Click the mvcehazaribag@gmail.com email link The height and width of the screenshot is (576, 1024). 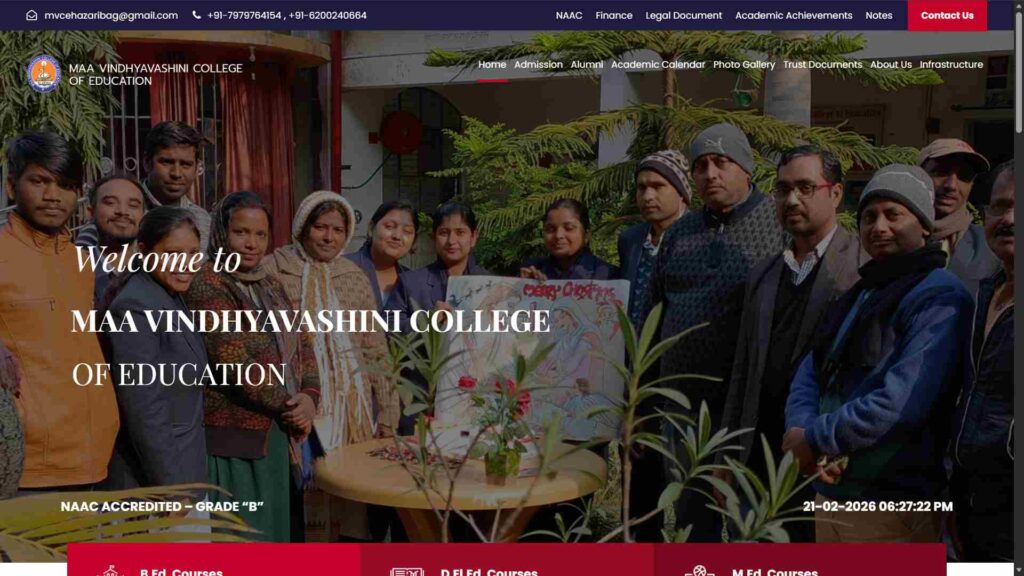pyautogui.click(x=111, y=15)
